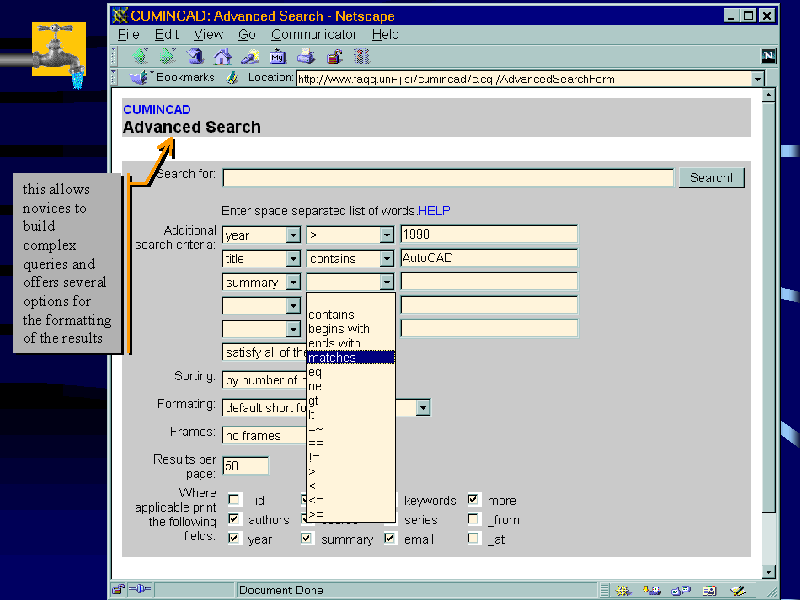Open the Formatting dropdown arrow

(x=423, y=407)
